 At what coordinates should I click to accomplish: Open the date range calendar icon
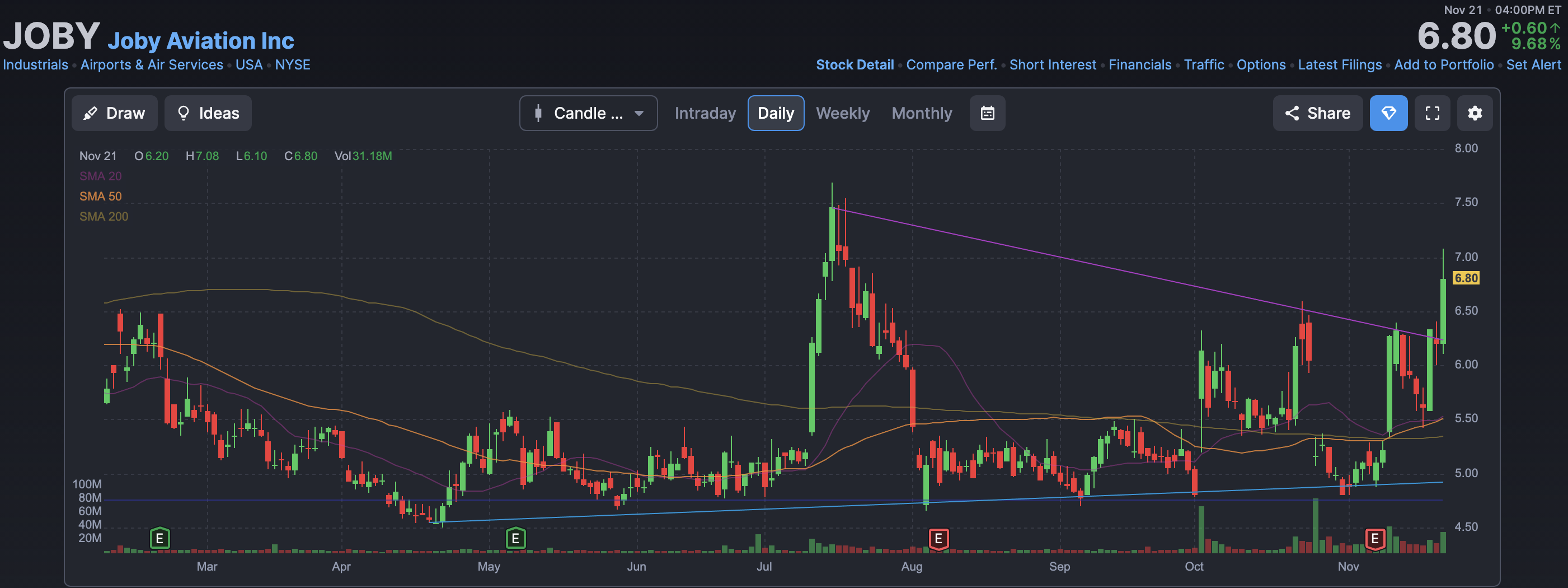[987, 113]
